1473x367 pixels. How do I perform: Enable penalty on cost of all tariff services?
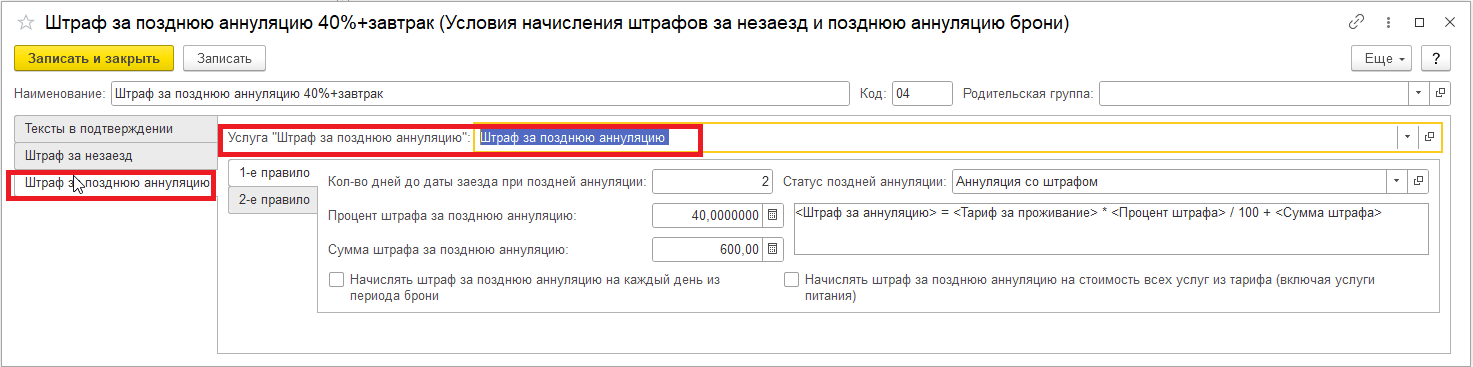(x=792, y=280)
